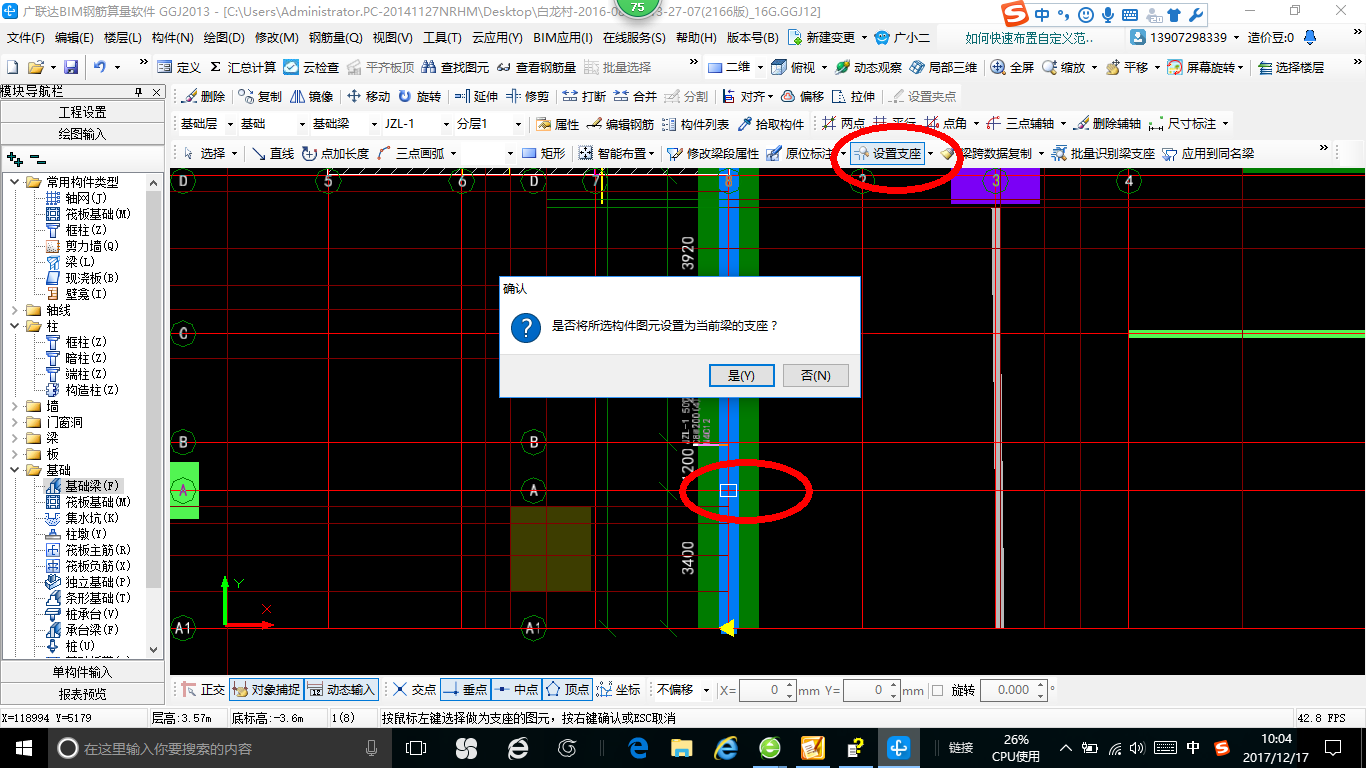
Task: Open the 单构件输入 section
Action: tap(83, 672)
